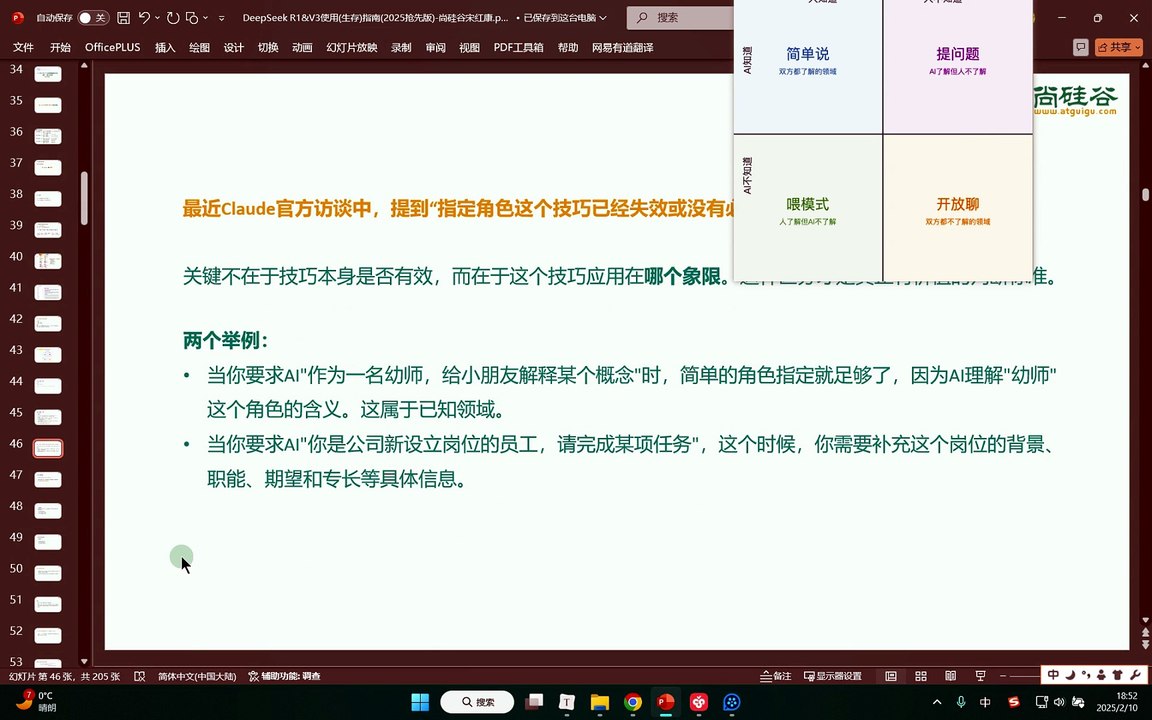
Task: Open the Windows Start menu
Action: click(x=420, y=702)
